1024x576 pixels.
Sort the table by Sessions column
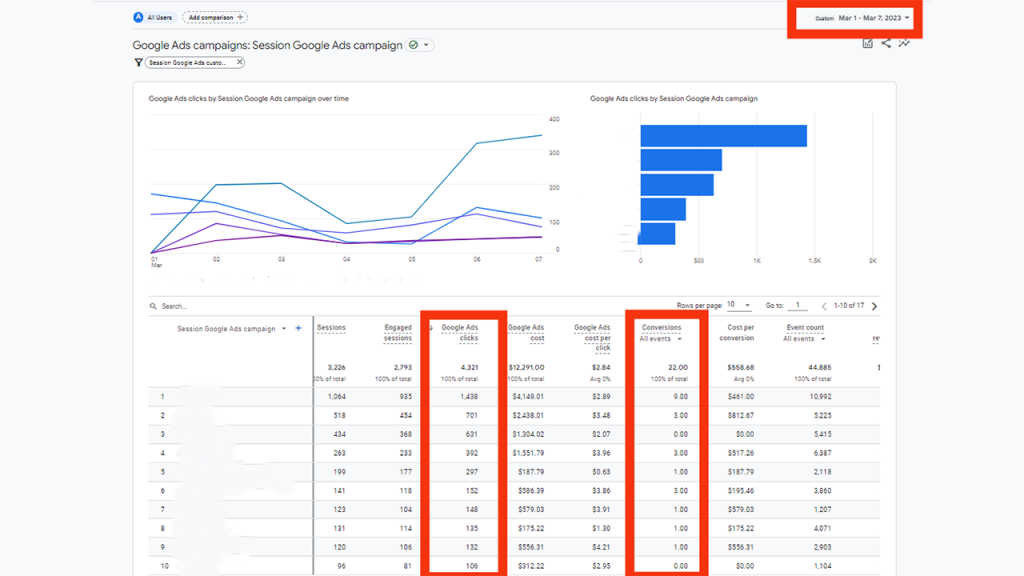(x=331, y=328)
